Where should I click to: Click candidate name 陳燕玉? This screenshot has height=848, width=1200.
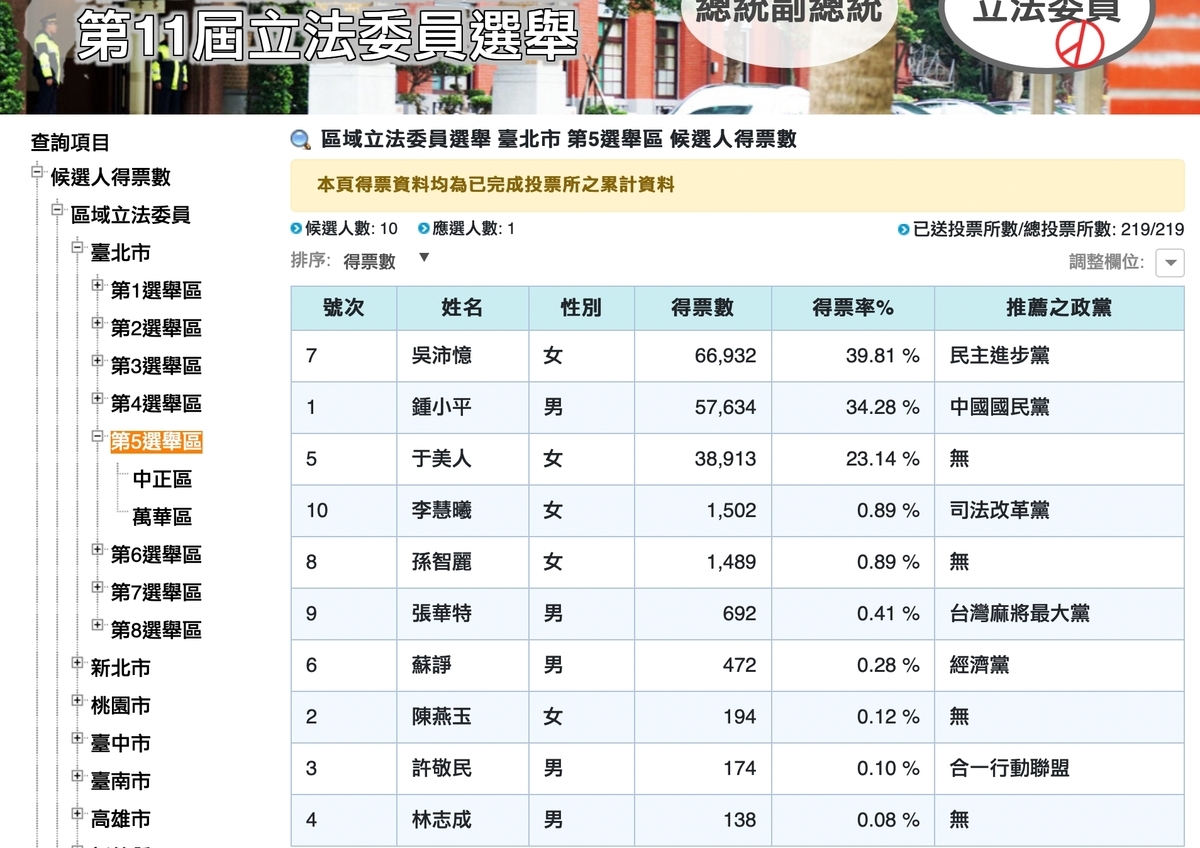tap(441, 717)
